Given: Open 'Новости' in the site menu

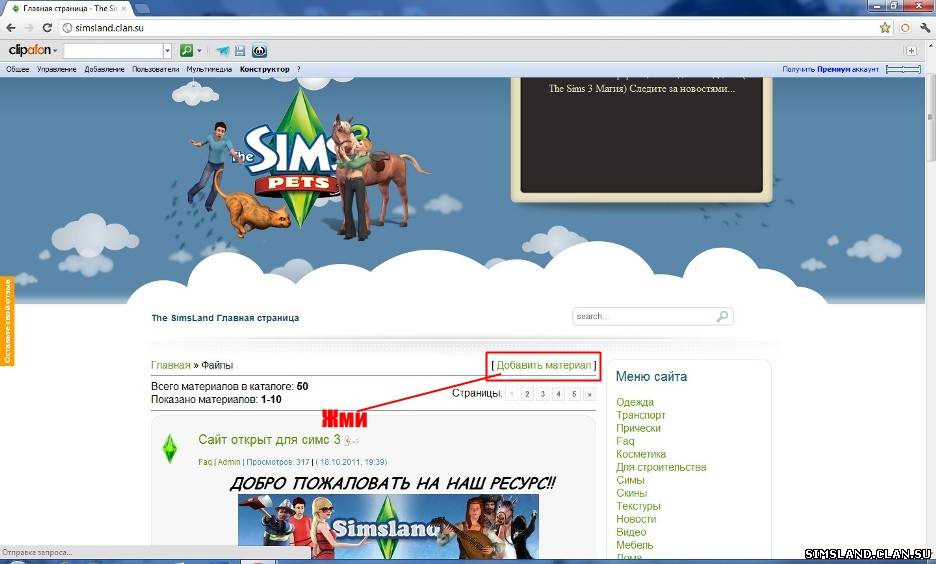Looking at the screenshot, I should [636, 519].
